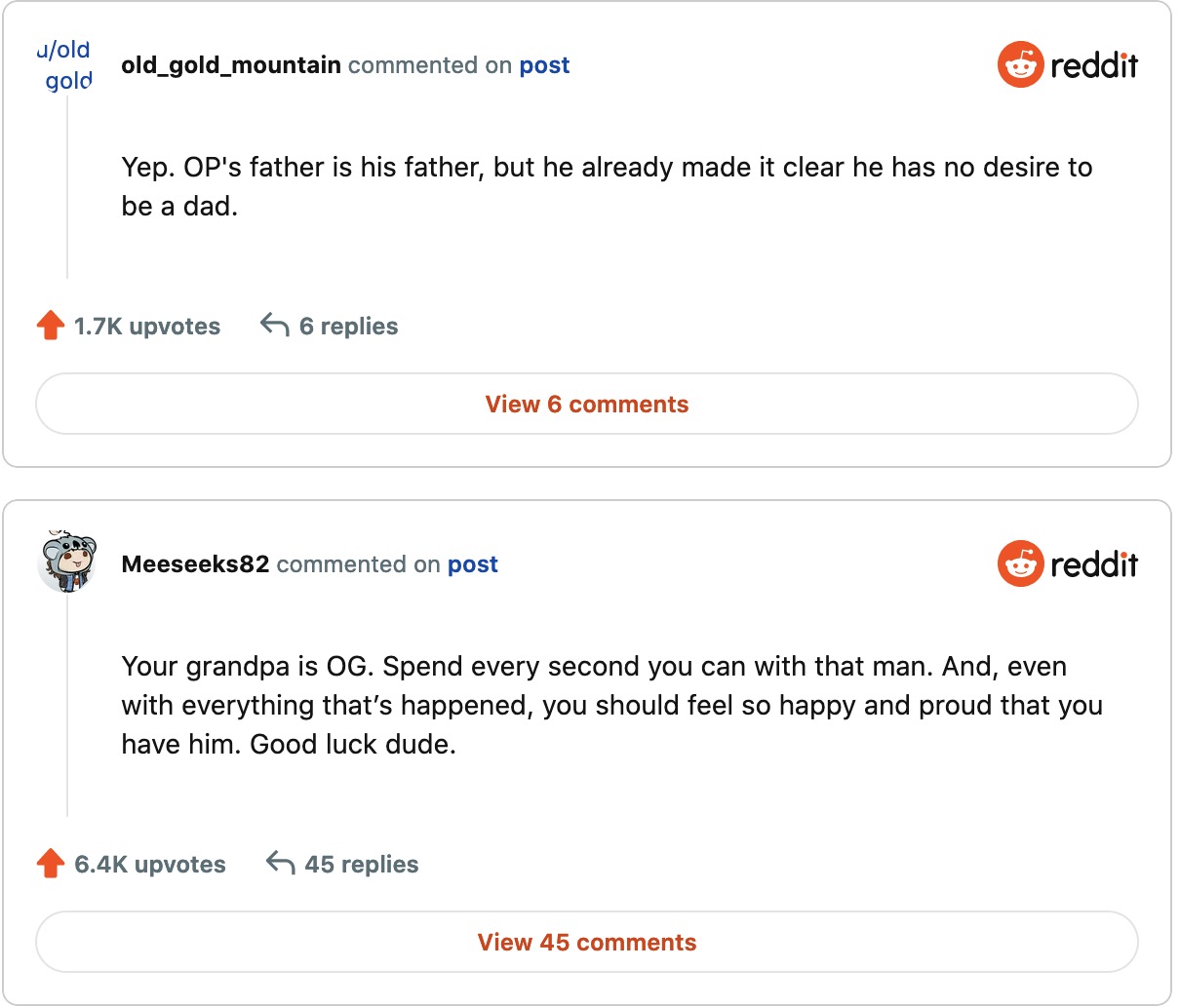Follow the "post" link after old_gold_mountain
Image resolution: width=1180 pixels, height=1008 pixels.
pyautogui.click(x=544, y=65)
